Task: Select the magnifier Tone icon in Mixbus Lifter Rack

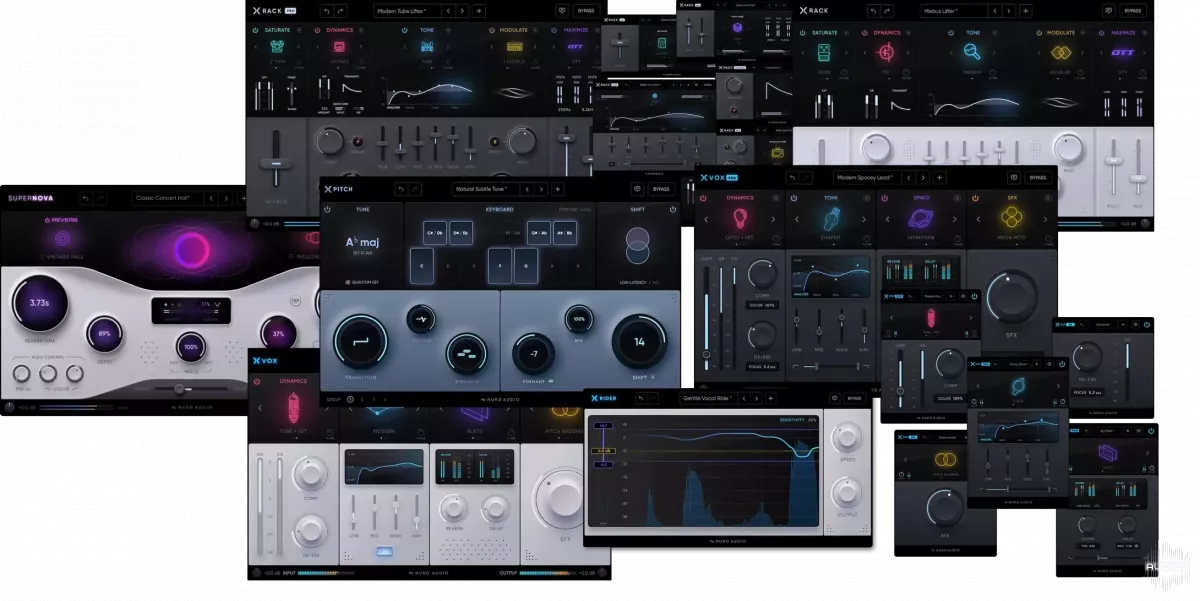Action: pos(972,51)
